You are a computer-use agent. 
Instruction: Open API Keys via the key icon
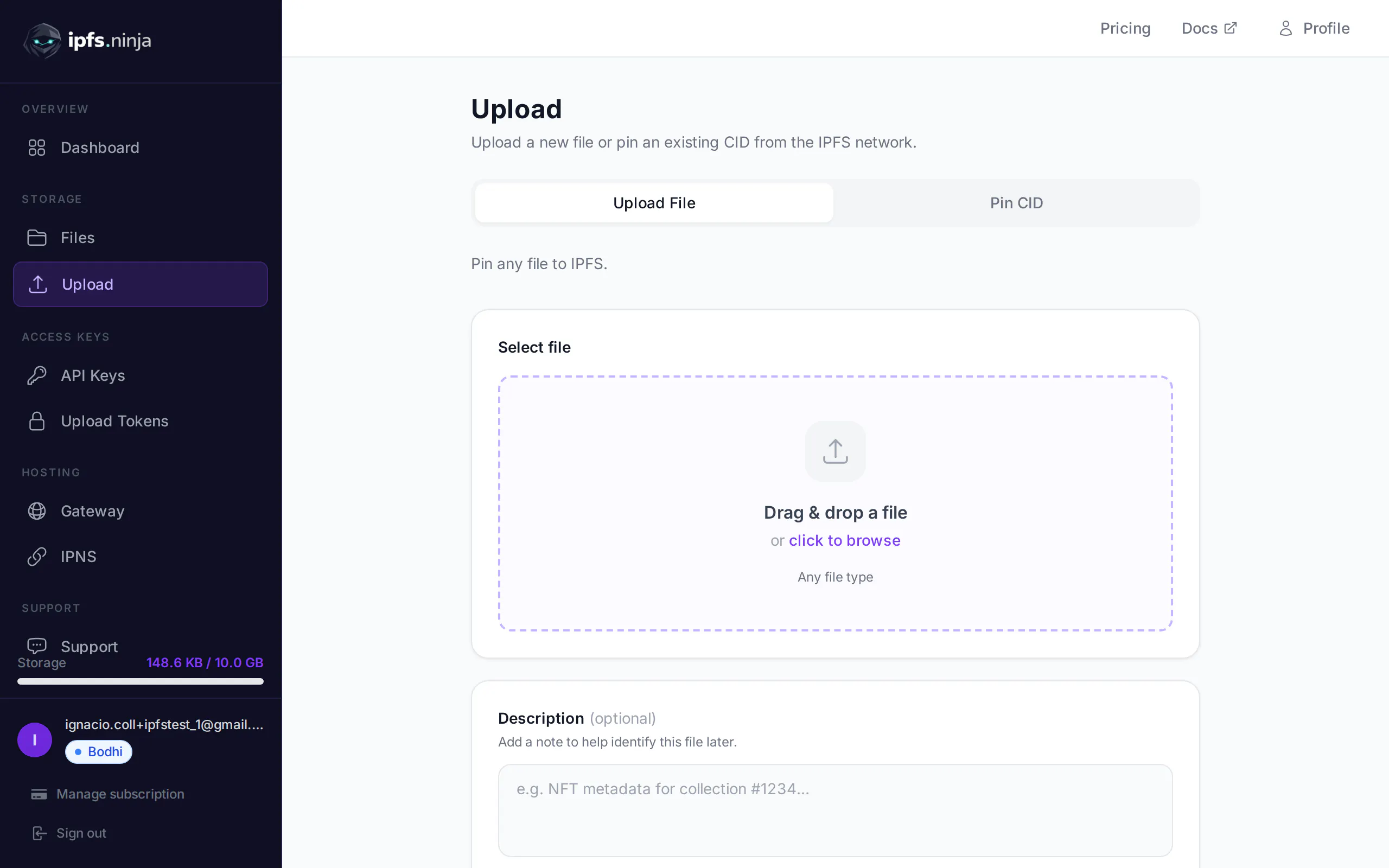click(37, 375)
